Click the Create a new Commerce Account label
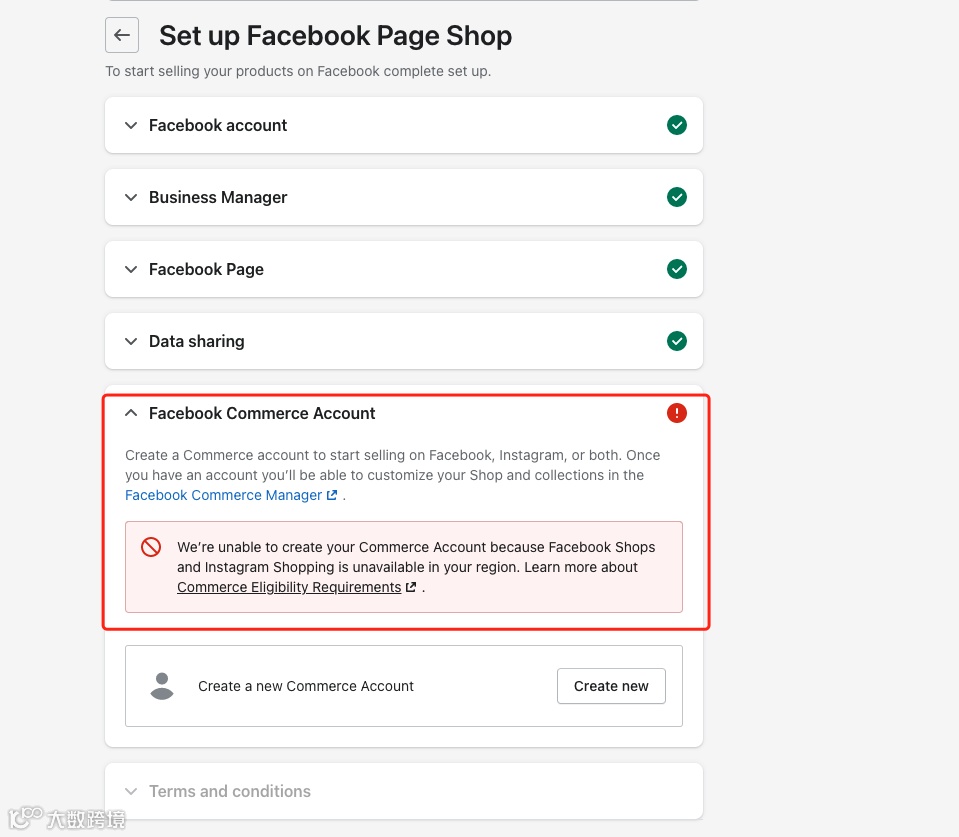The image size is (959, 837). 306,686
